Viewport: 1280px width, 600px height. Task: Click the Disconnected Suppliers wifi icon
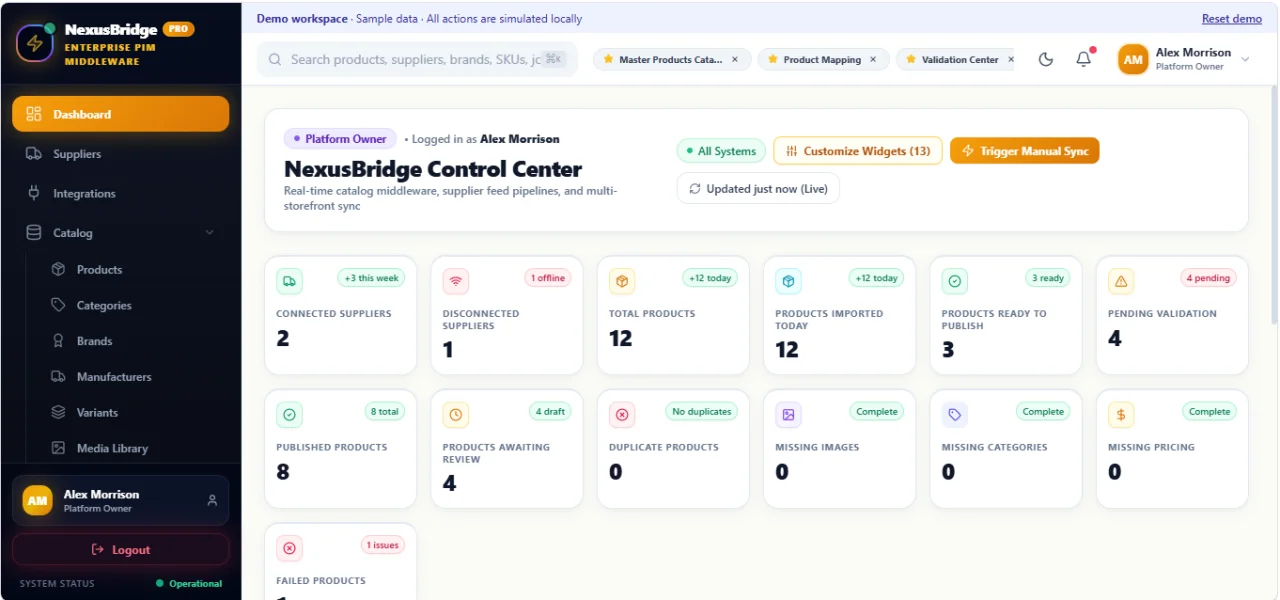(x=456, y=281)
